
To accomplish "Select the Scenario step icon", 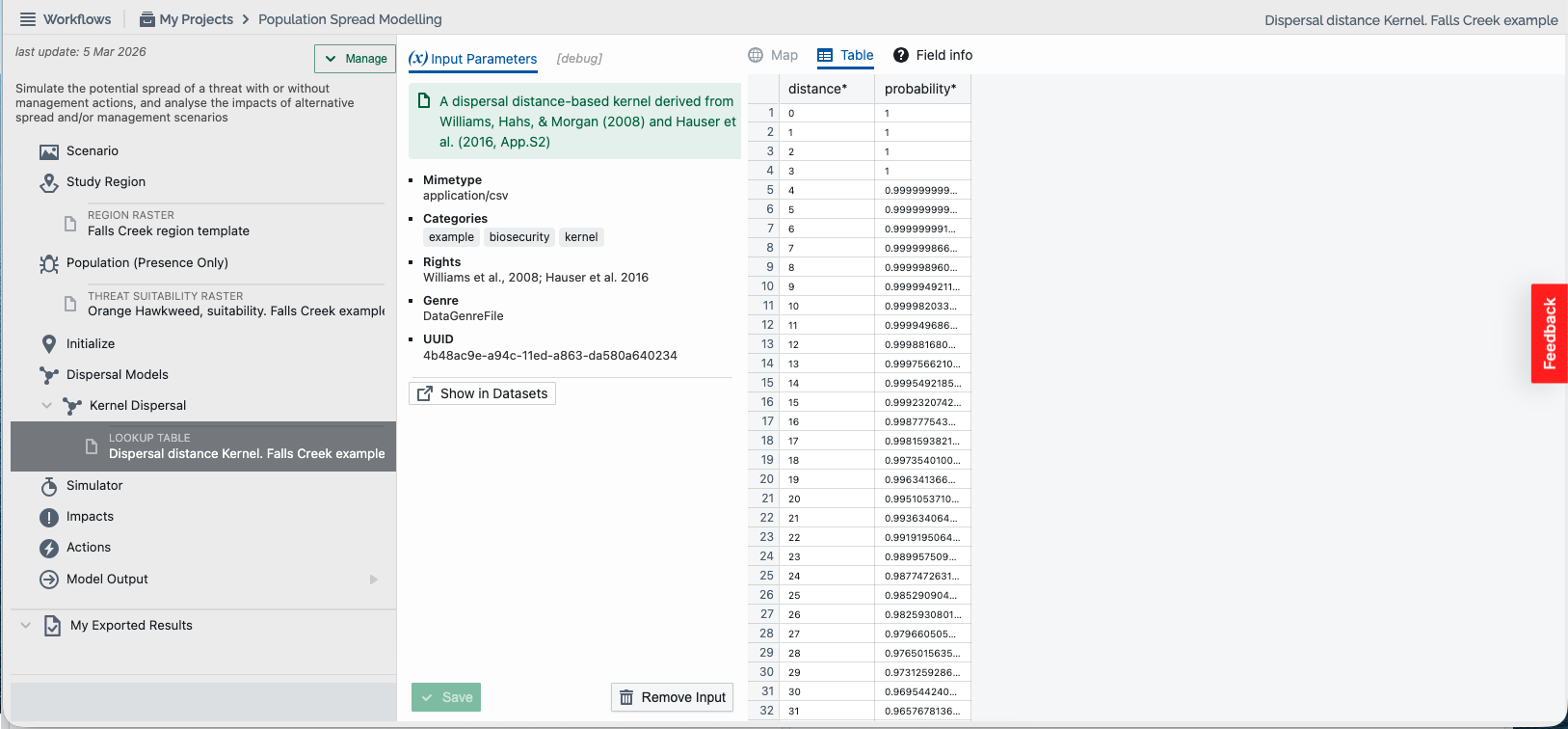I will click(49, 151).
